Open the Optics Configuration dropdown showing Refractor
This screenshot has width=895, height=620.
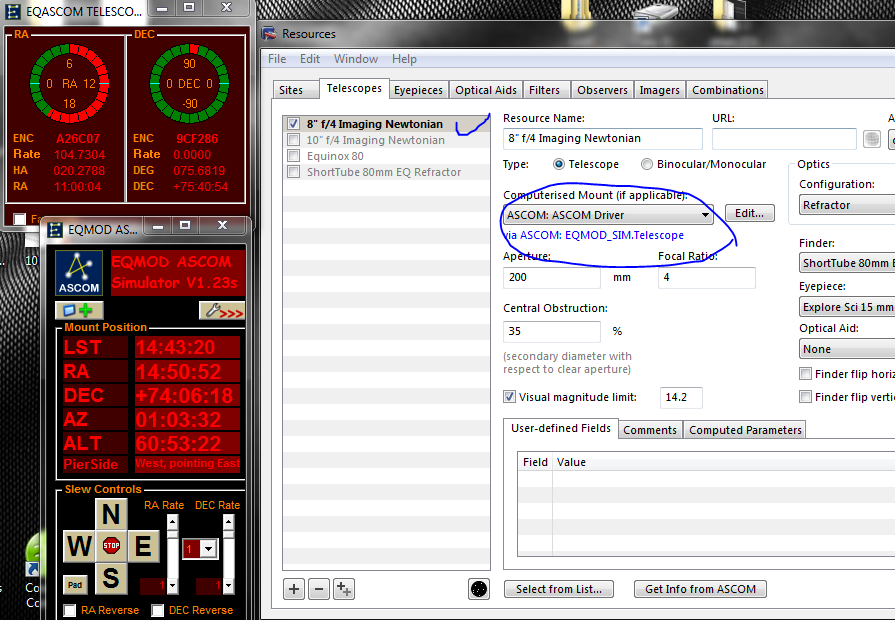point(847,205)
